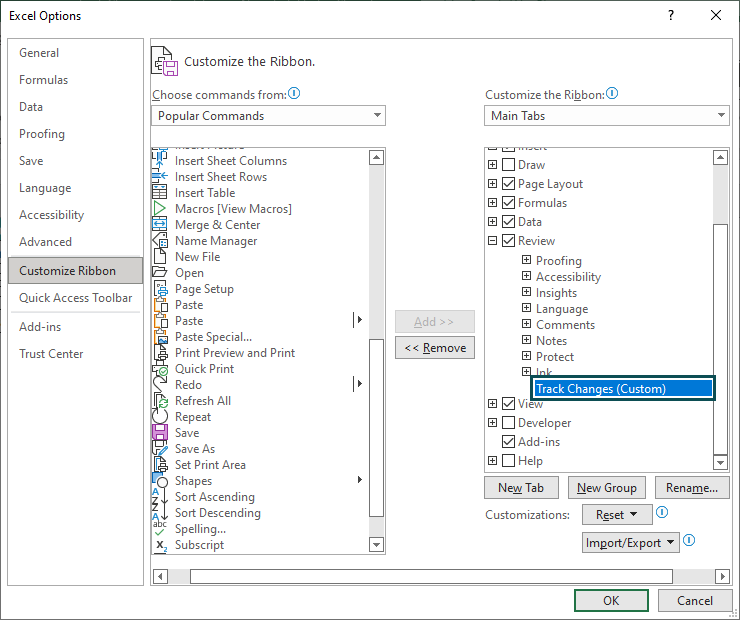Uncheck the Data tab checkbox
Image resolution: width=740 pixels, height=620 pixels.
[508, 221]
